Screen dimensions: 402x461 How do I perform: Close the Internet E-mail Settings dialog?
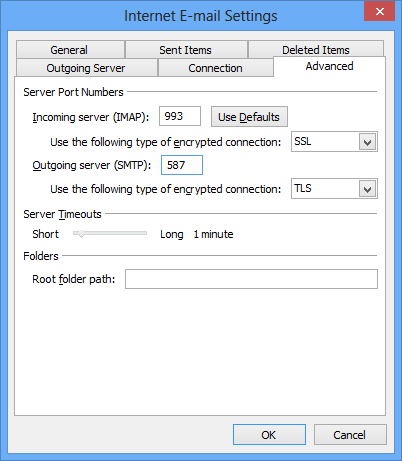pyautogui.click(x=379, y=12)
